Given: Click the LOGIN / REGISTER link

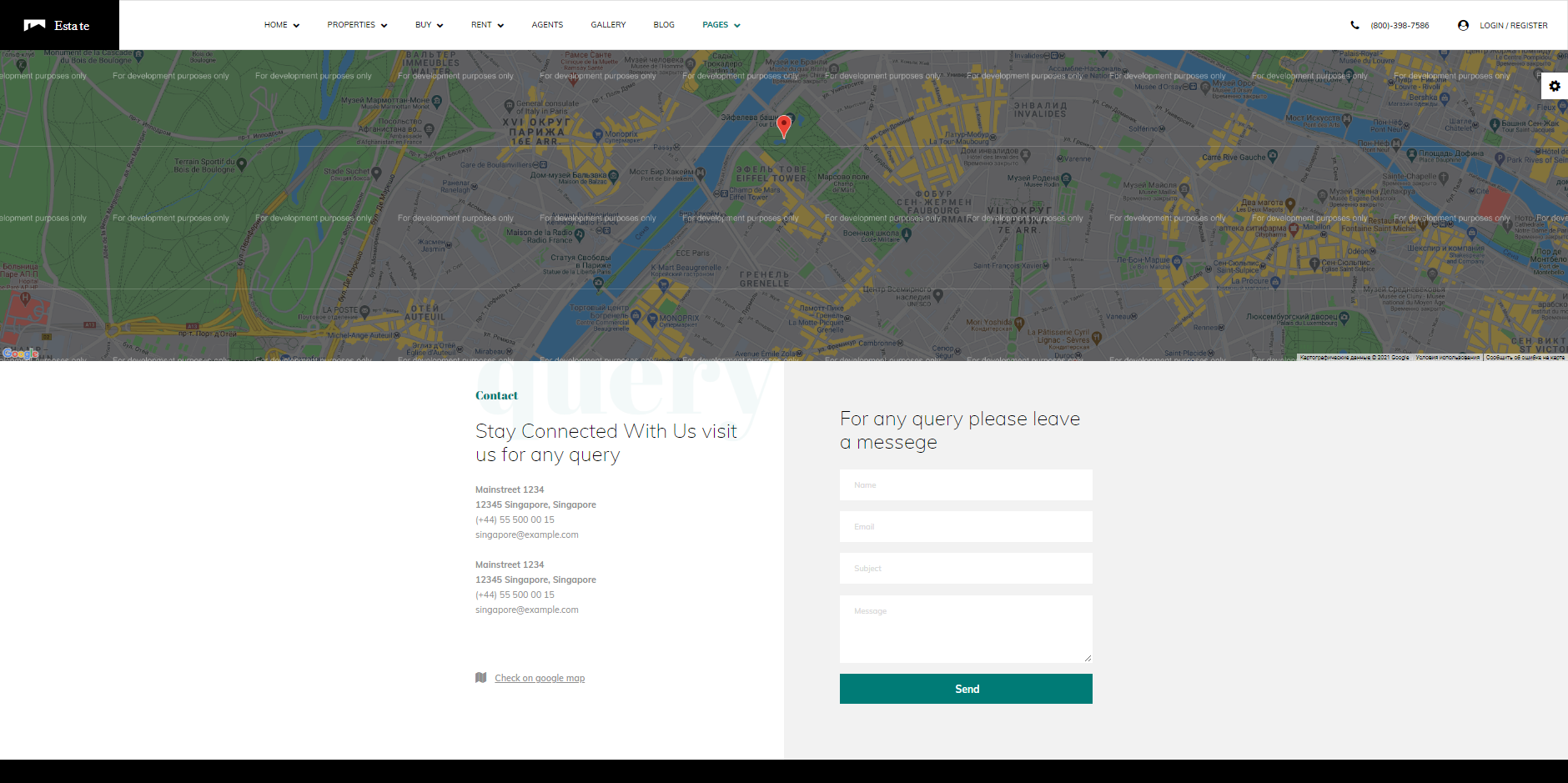Looking at the screenshot, I should point(1514,26).
